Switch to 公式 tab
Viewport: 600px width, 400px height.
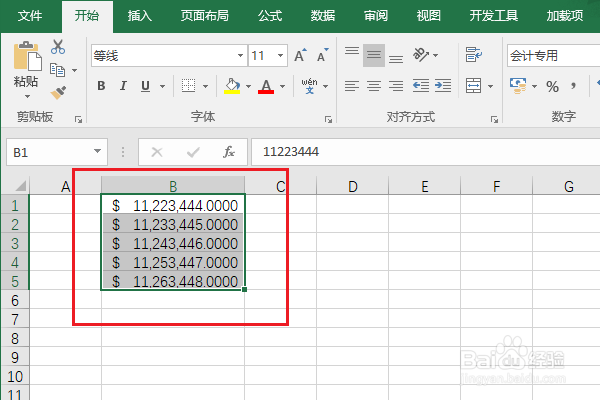(270, 16)
